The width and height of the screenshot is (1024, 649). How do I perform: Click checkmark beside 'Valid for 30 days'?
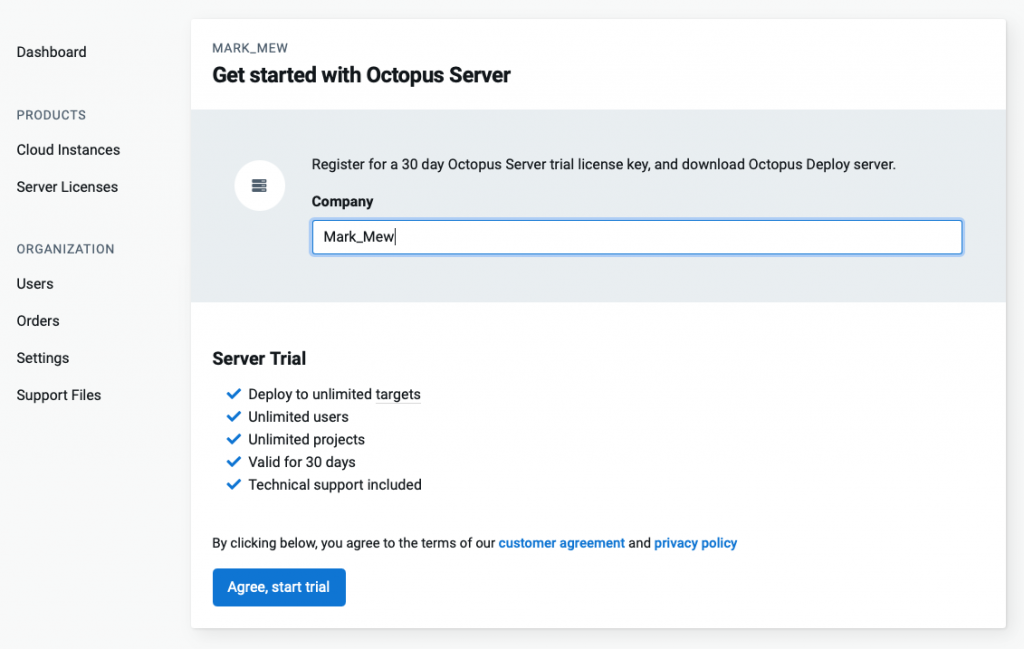(x=234, y=462)
